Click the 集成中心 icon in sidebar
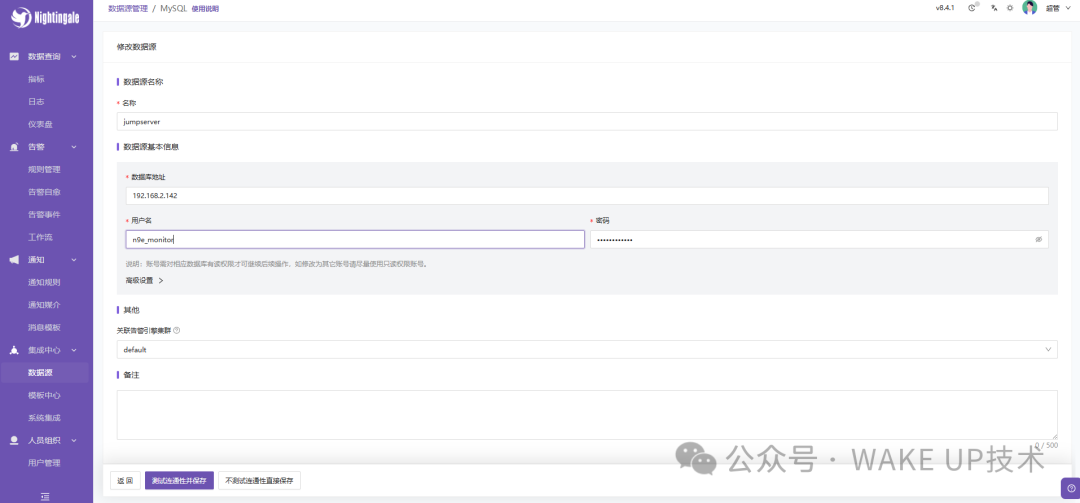 (14, 350)
